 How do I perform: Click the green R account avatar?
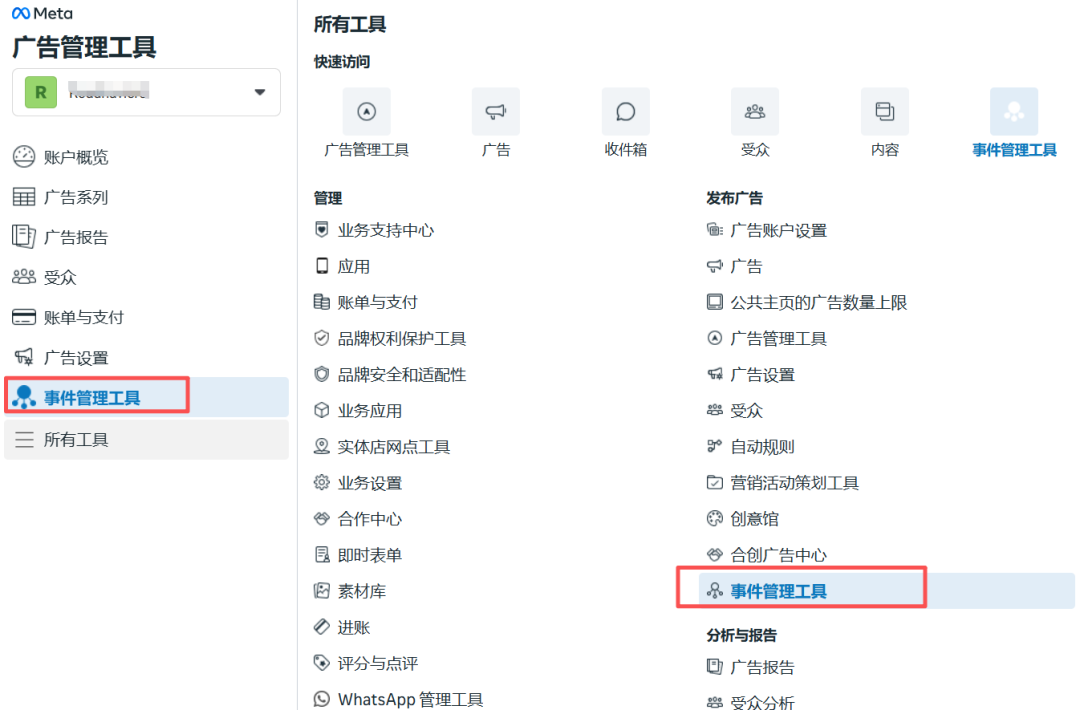[41, 92]
